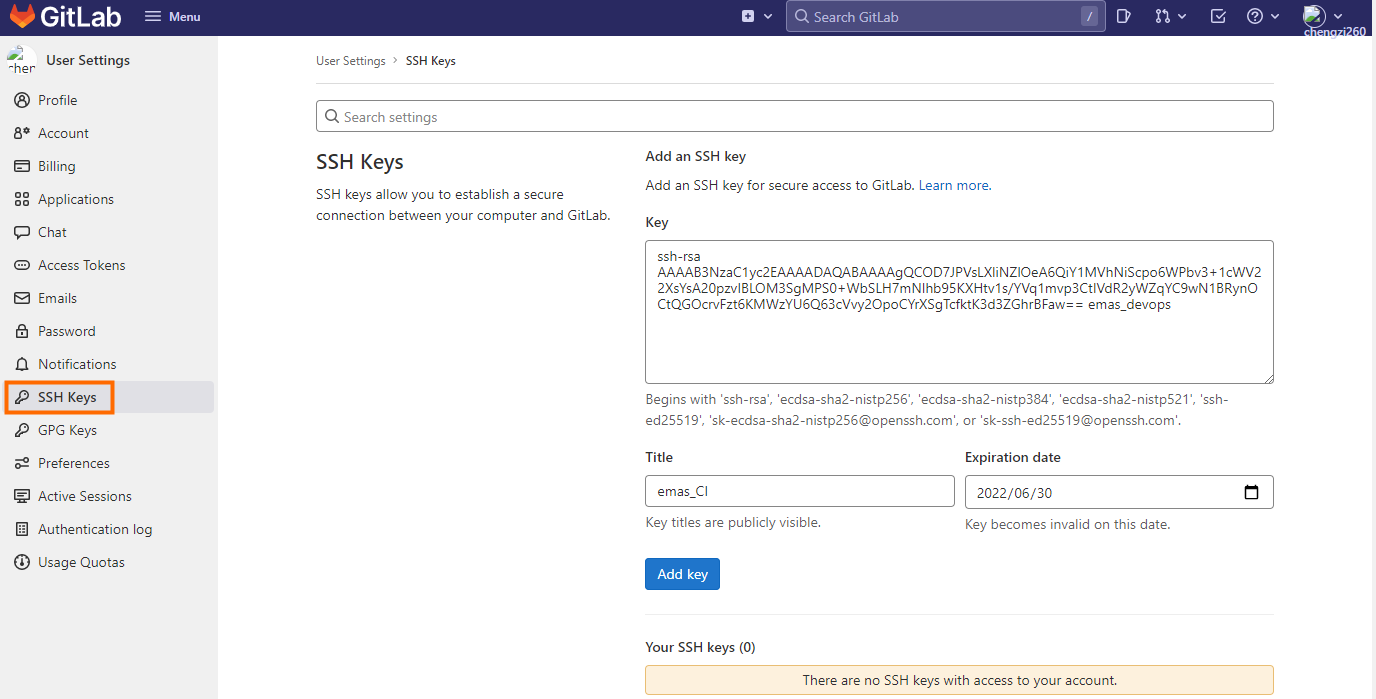Click the Chat bubble icon
This screenshot has height=699, width=1376.
coord(22,232)
